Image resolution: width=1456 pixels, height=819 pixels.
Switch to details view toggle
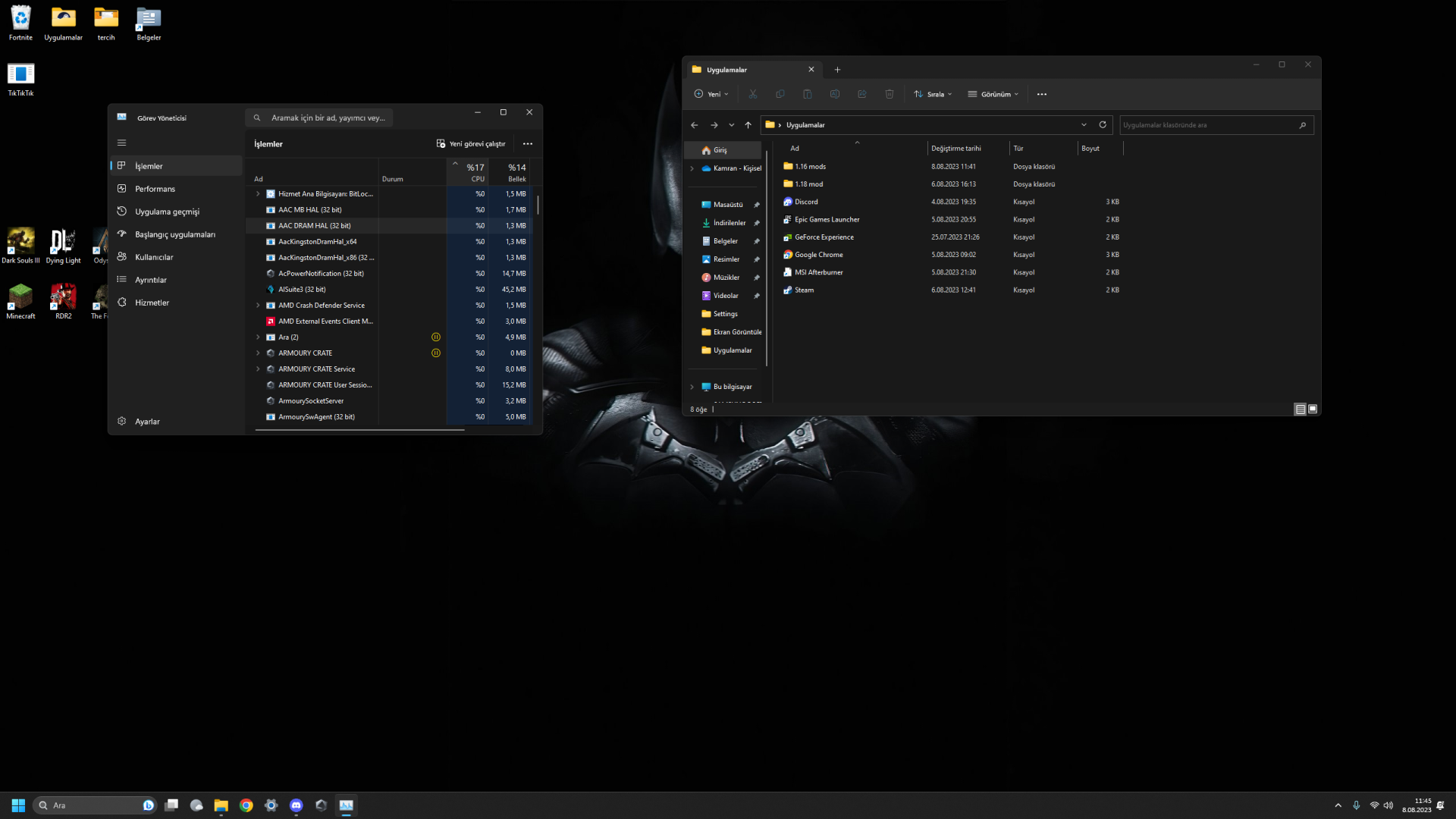click(x=1300, y=409)
